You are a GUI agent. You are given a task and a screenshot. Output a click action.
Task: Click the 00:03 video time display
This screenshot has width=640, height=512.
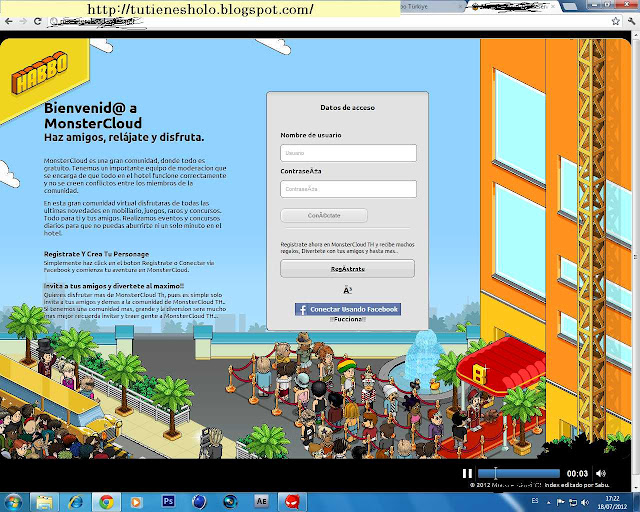click(x=577, y=474)
